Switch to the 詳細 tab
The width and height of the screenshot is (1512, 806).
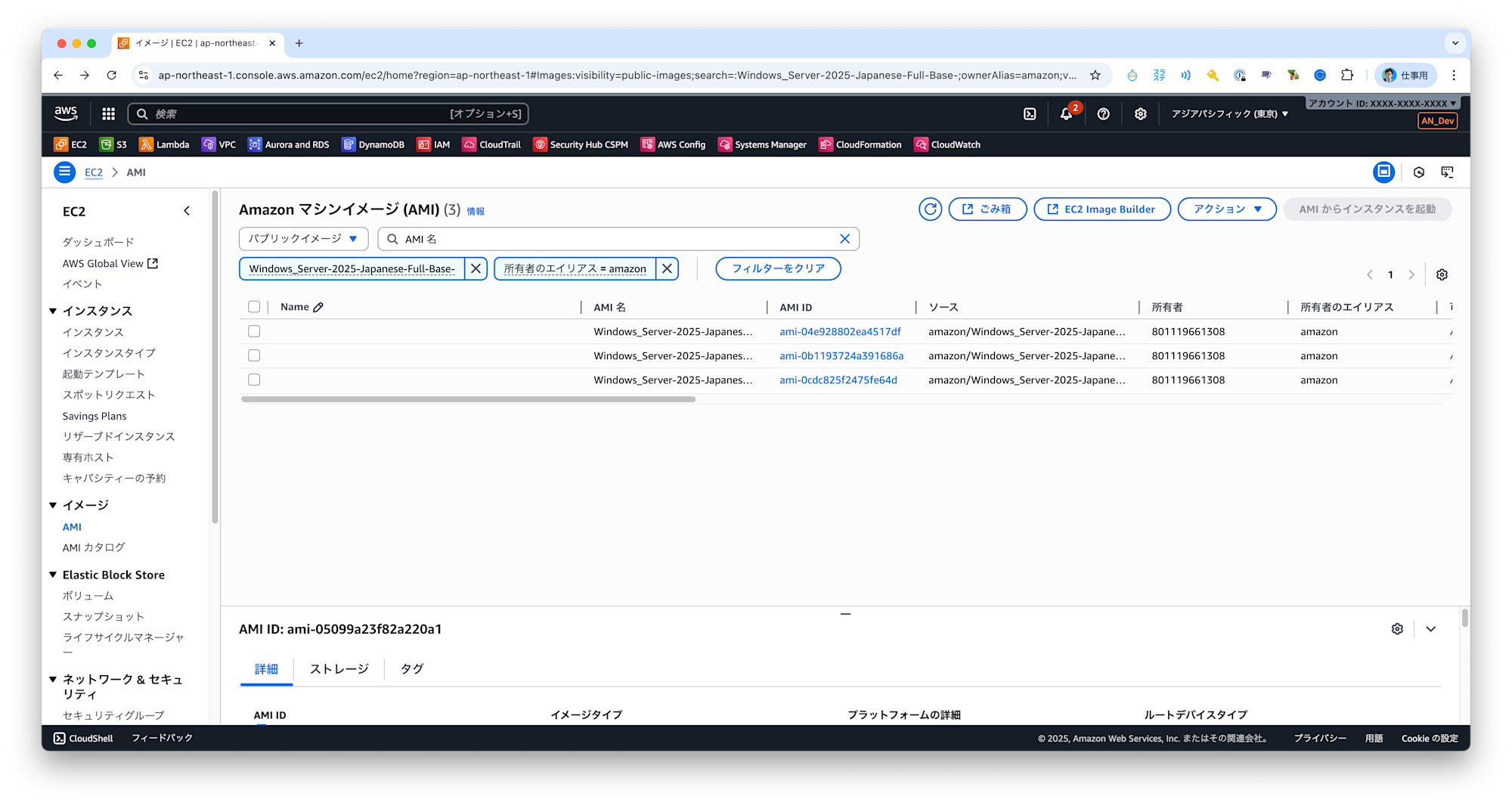tap(266, 669)
